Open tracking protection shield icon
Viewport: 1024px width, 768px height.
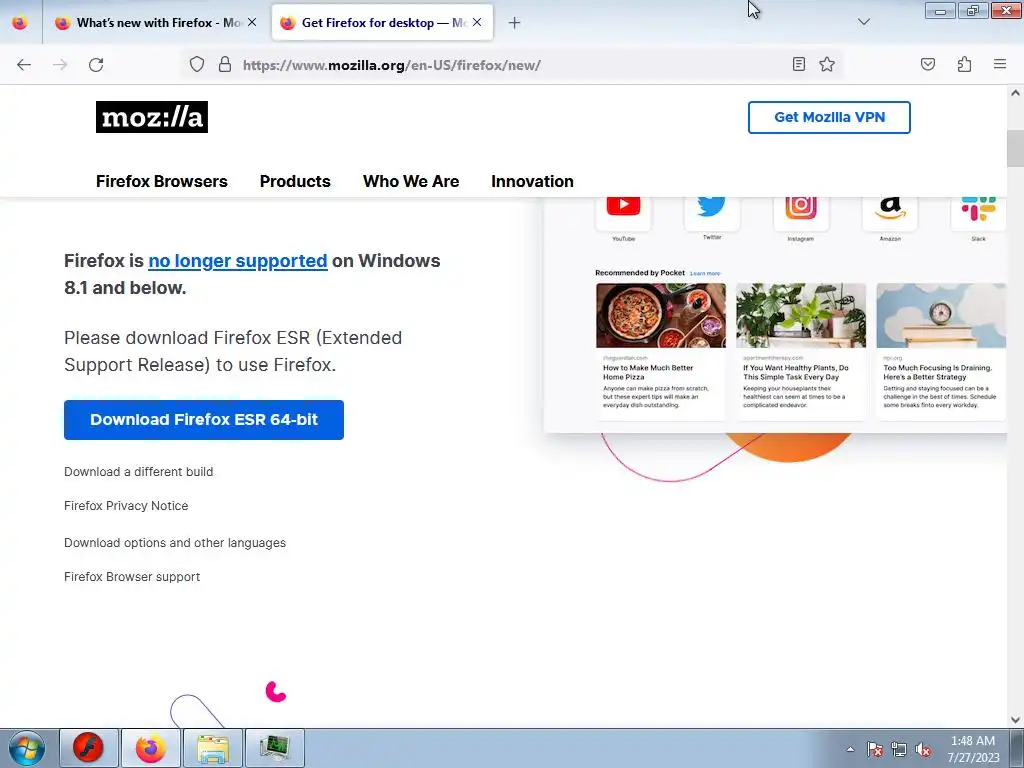coord(197,64)
